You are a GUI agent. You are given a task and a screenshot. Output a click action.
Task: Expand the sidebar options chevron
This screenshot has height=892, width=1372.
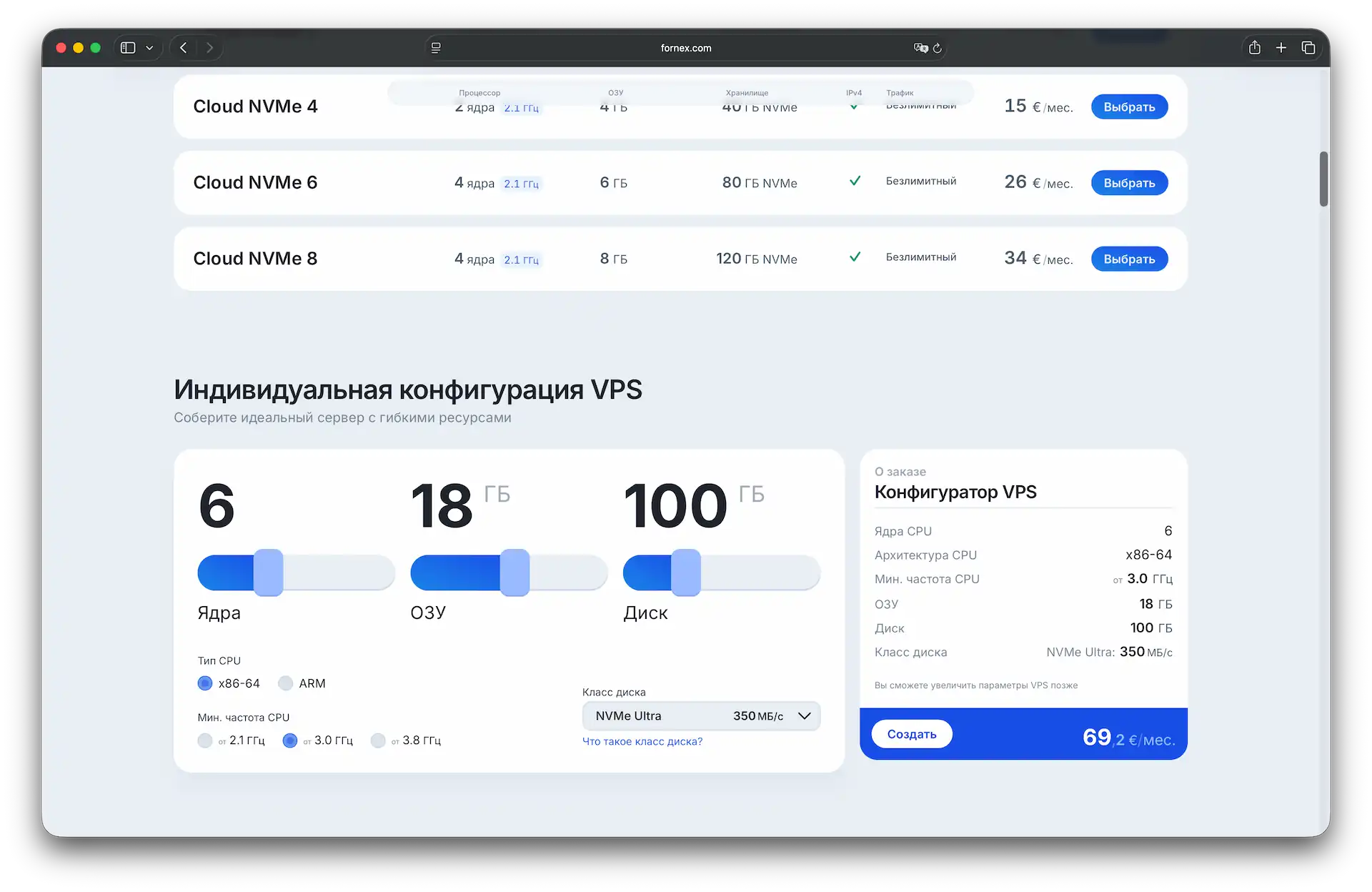(x=150, y=47)
